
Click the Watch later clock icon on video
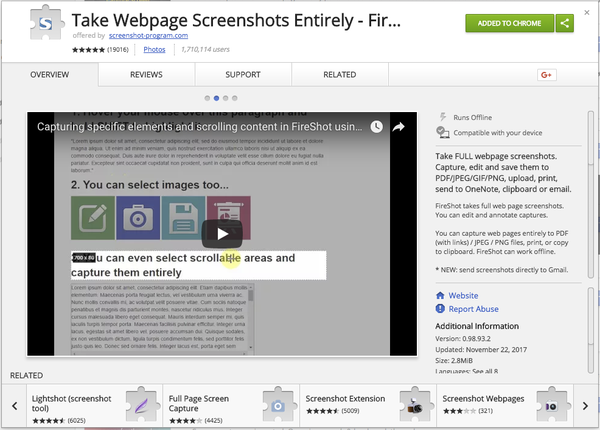[377, 127]
